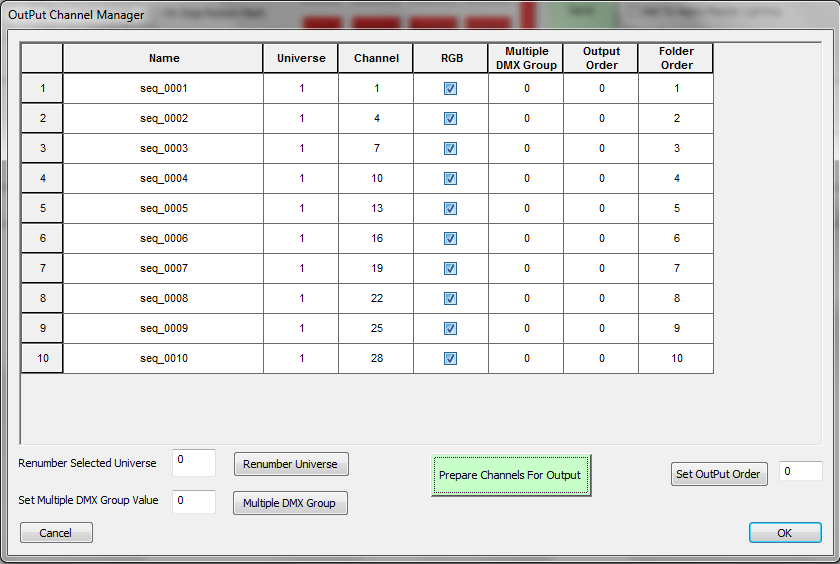Image resolution: width=840 pixels, height=564 pixels.
Task: Select row header 2
Action: pos(42,118)
